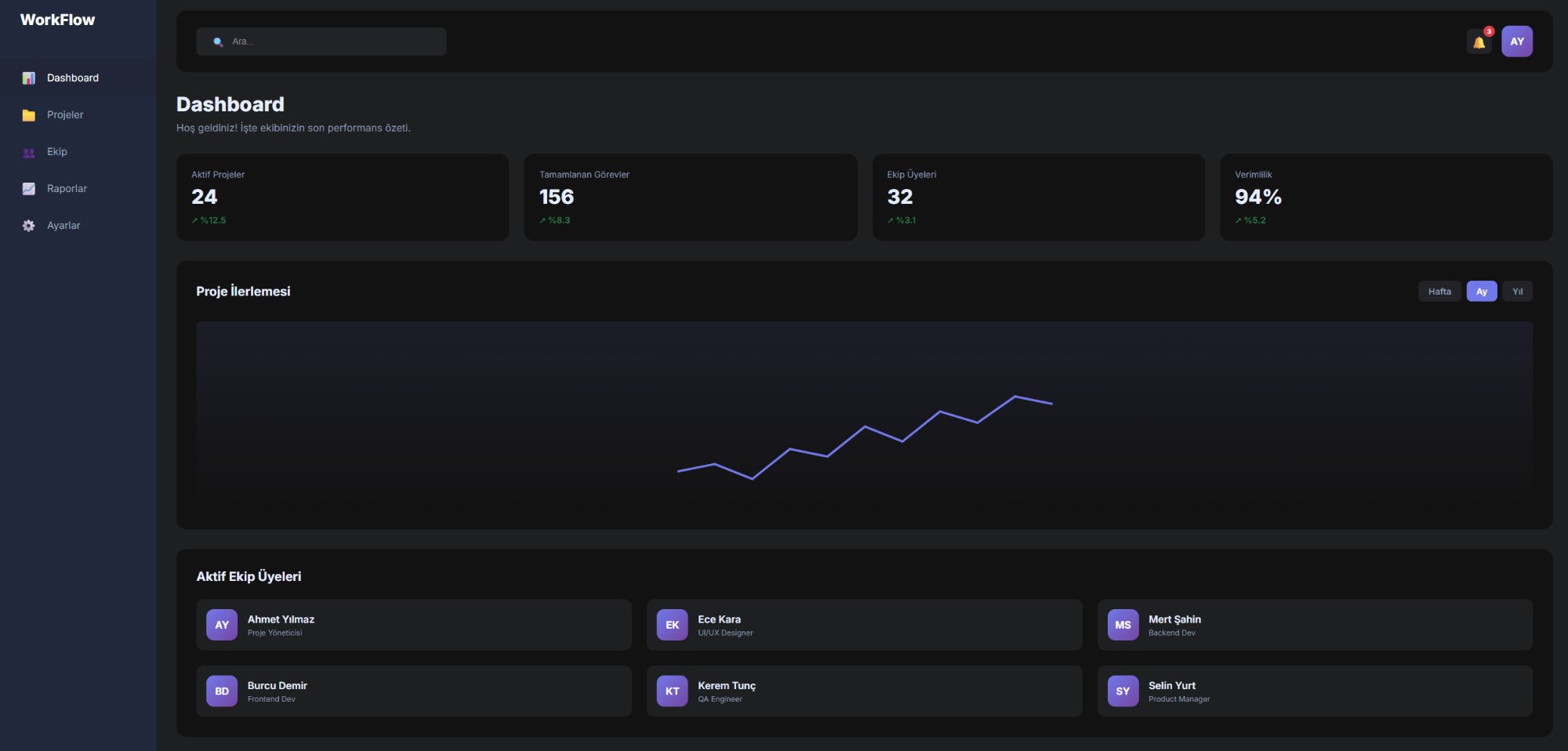
Task: Open Raporlar using the chart icon
Action: (28, 188)
